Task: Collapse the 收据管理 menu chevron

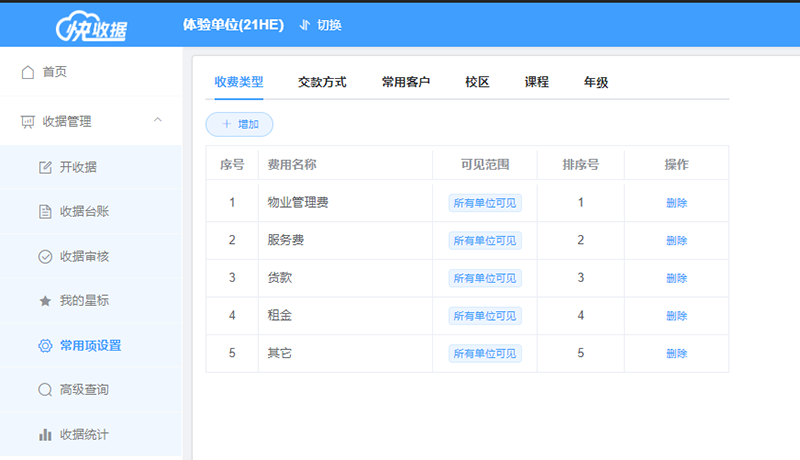Action: (x=158, y=121)
